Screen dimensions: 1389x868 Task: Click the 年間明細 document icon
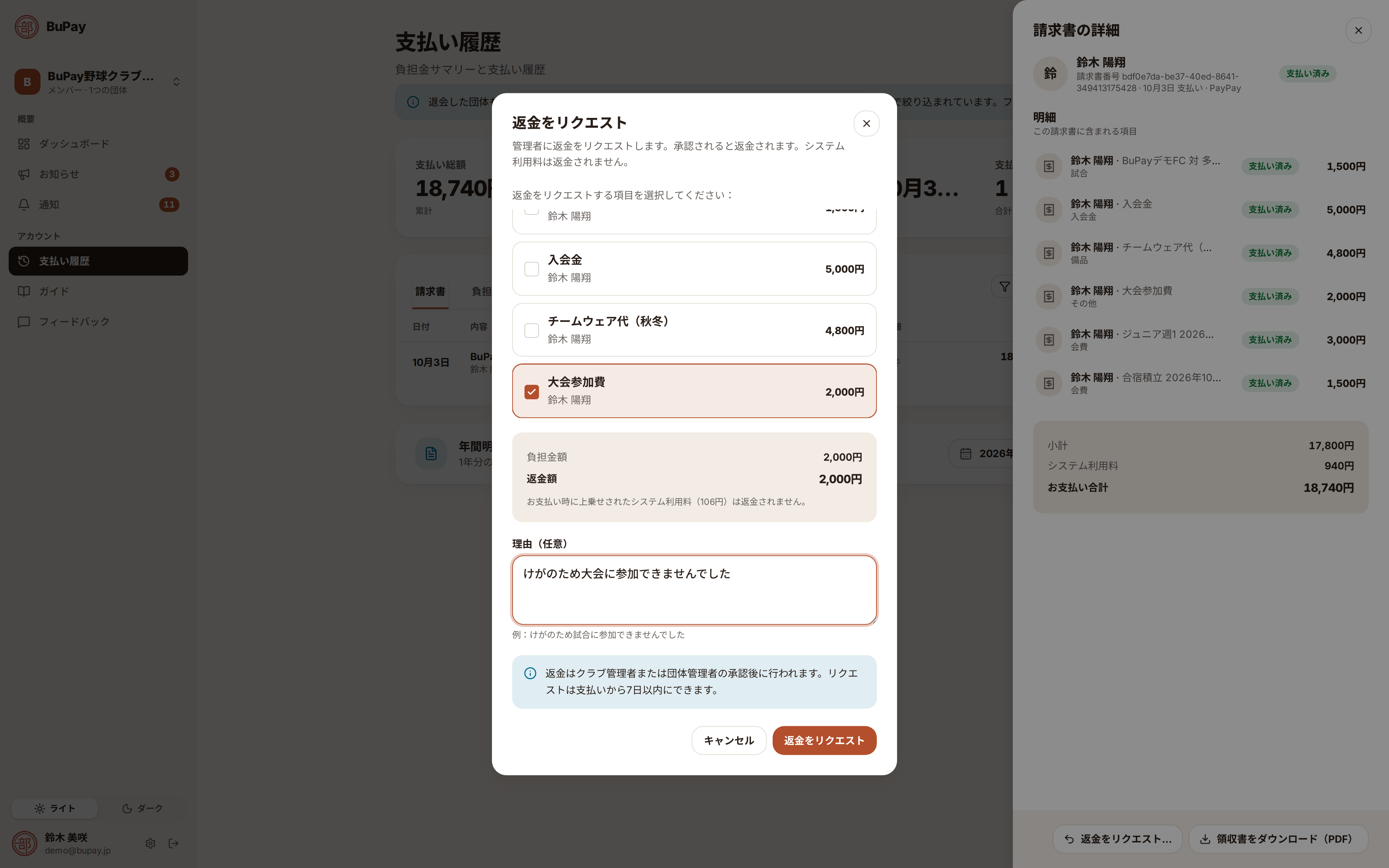point(431,454)
